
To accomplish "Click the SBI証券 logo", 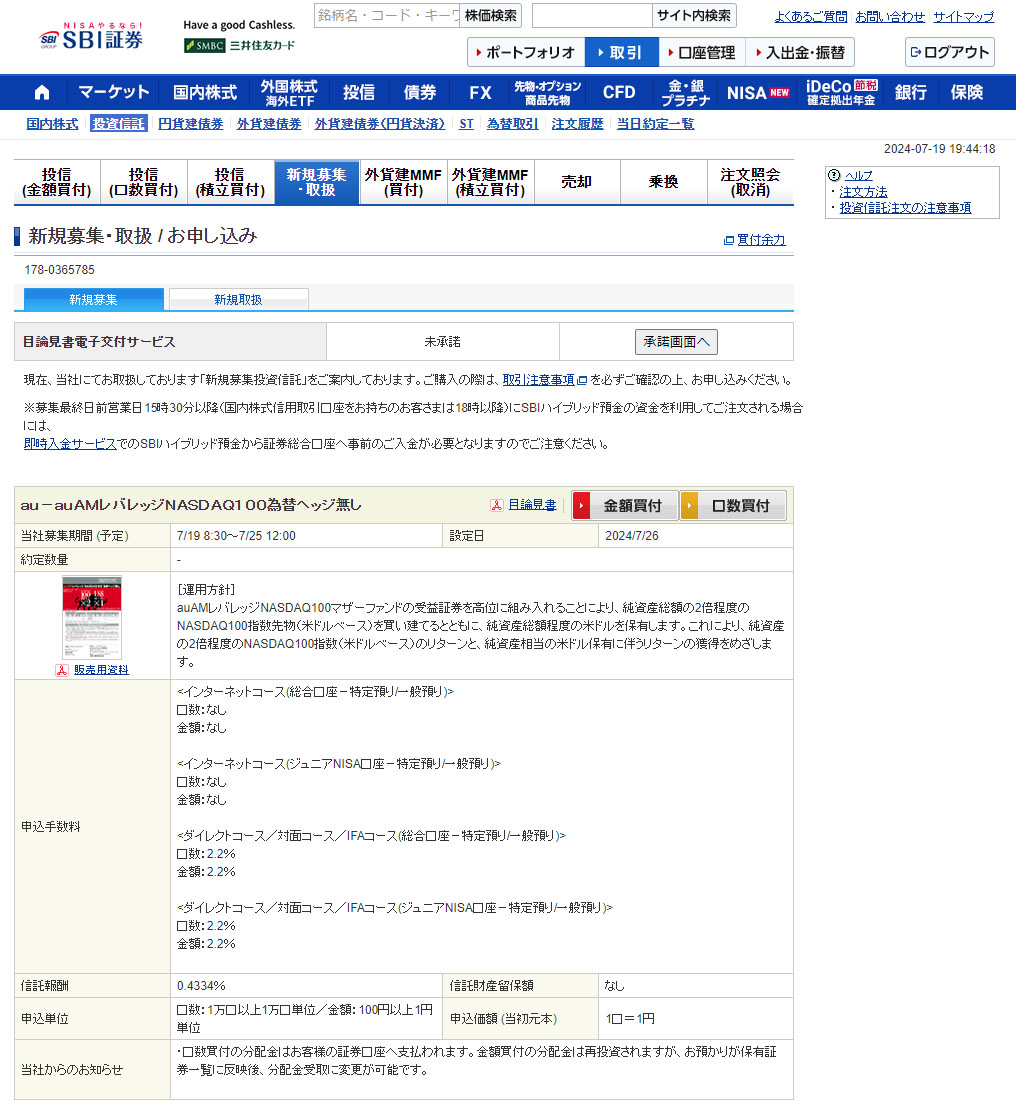I will point(91,37).
